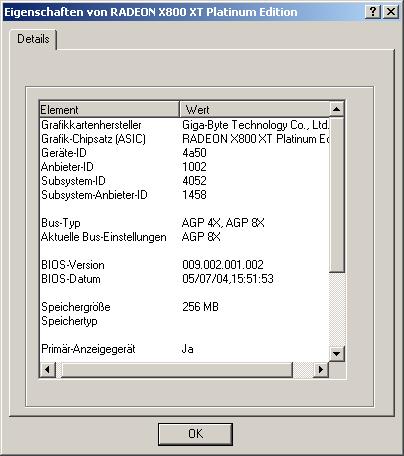Click the OK button

(x=195, y=434)
